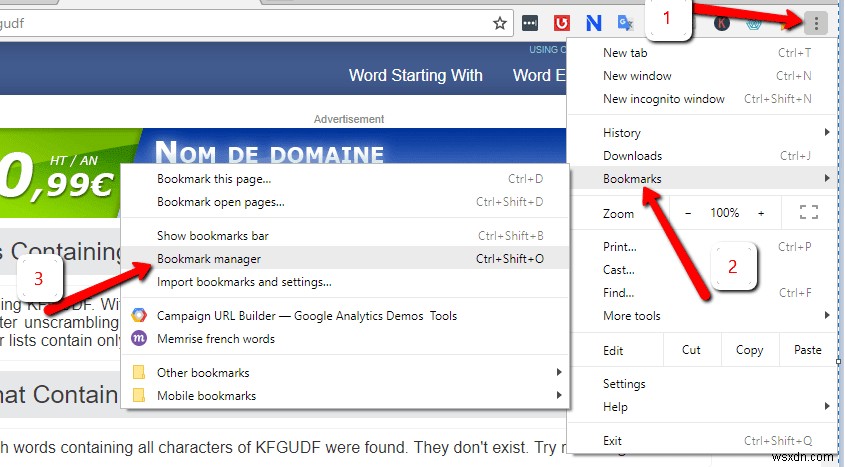Decrease zoom with the minus button
845x467 pixels.
tap(688, 213)
